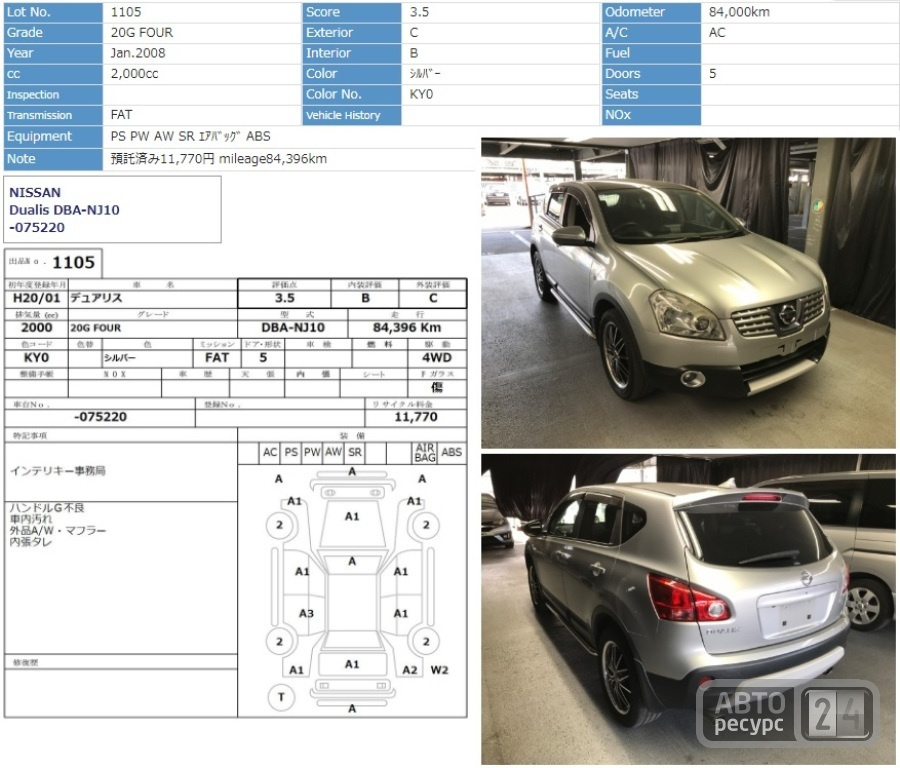This screenshot has width=900, height=768.
Task: Click the AIR BAG equipment box
Action: point(425,452)
